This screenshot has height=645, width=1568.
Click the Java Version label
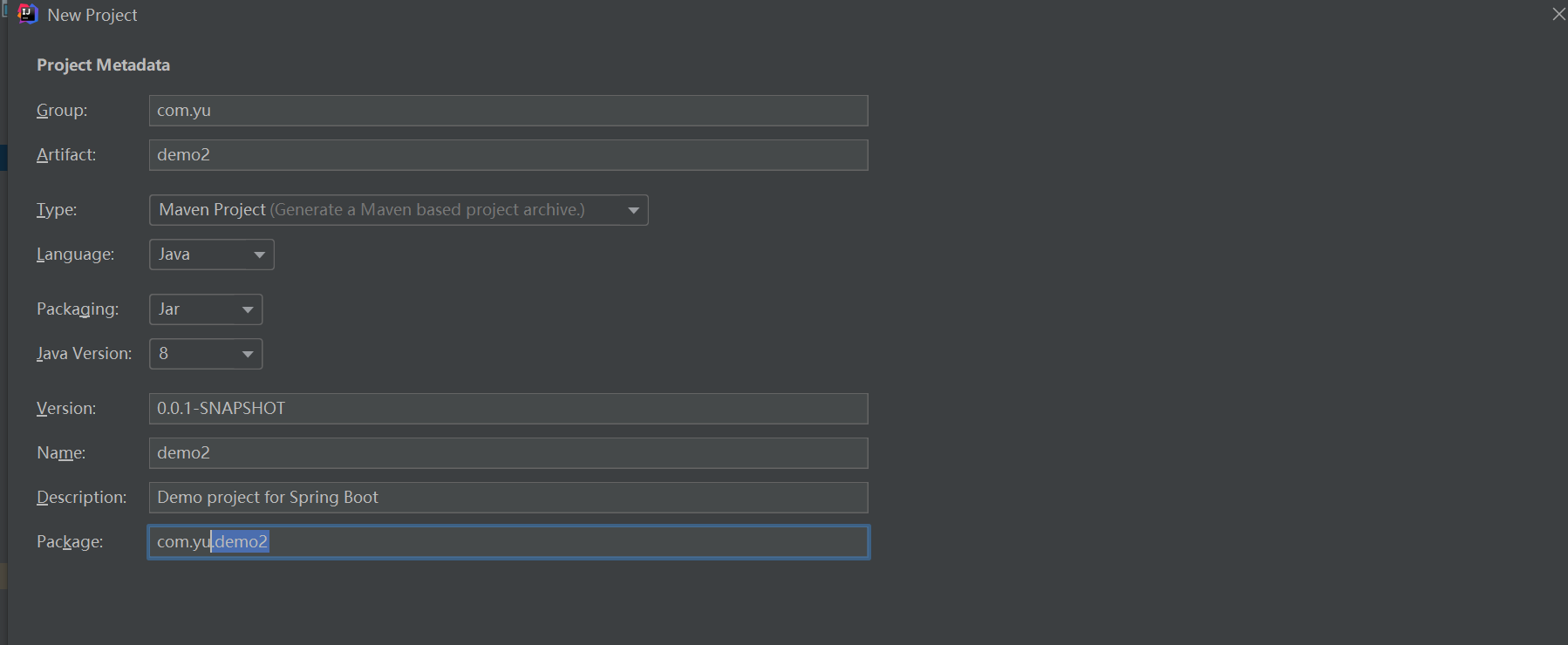click(84, 354)
